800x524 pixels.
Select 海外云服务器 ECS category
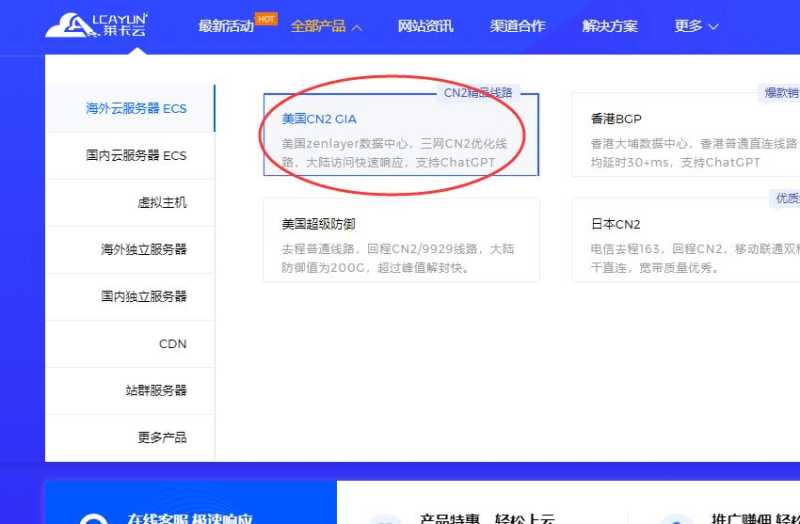[130, 108]
